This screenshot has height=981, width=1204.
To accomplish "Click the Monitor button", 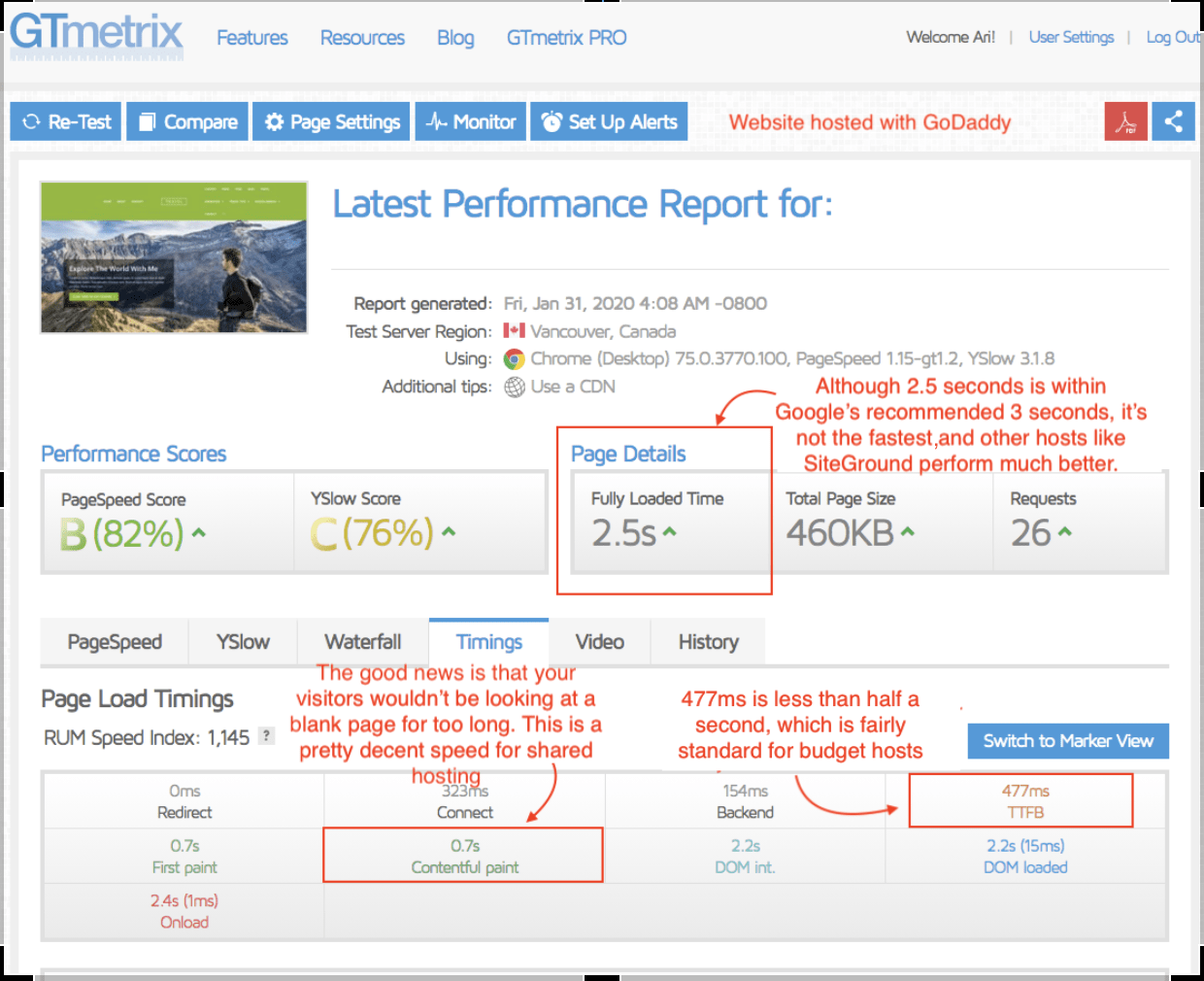I will [471, 121].
